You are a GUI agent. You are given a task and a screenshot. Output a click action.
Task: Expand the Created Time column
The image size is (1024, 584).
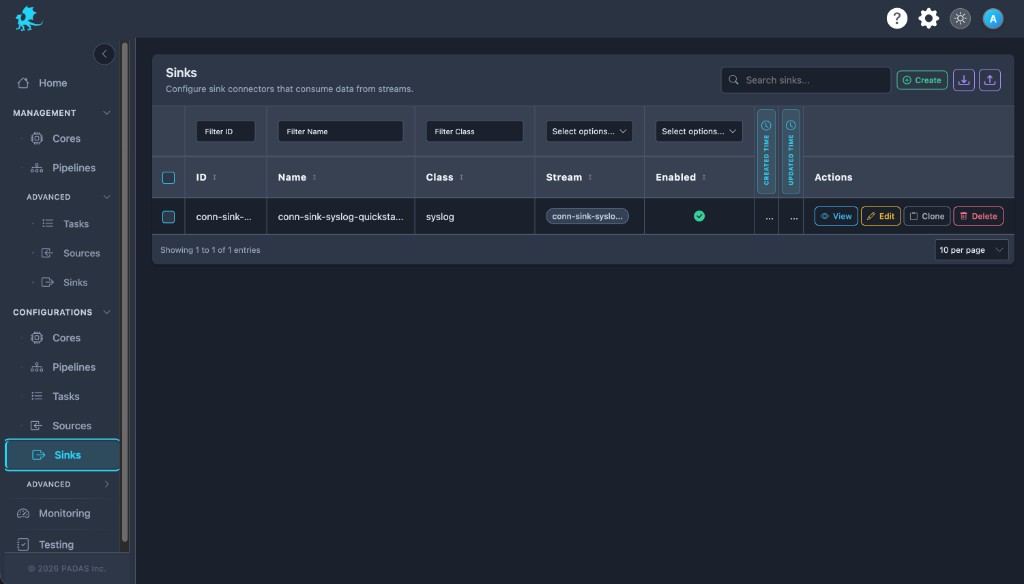(x=766, y=152)
